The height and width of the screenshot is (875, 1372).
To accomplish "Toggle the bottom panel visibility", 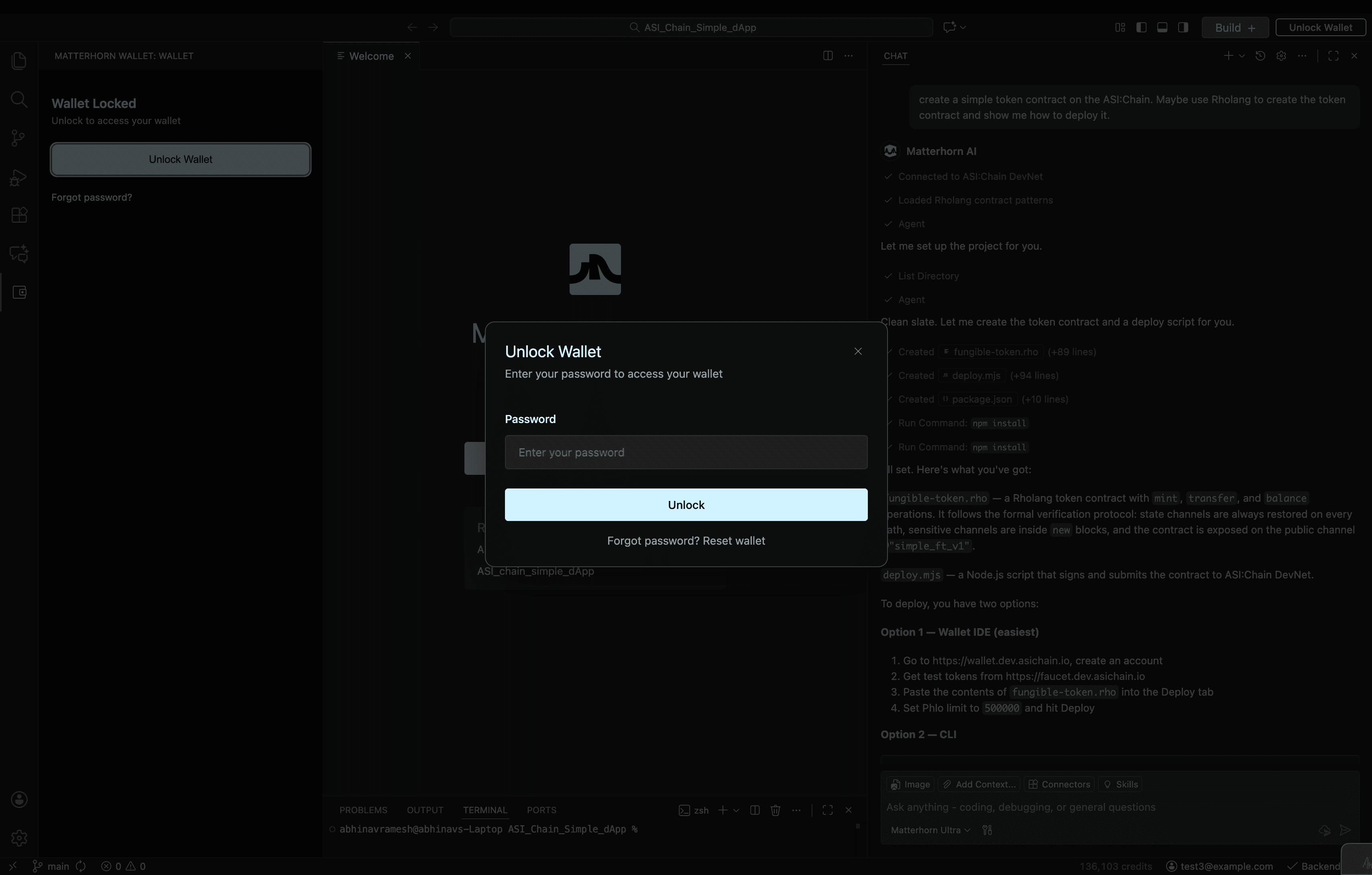I will pyautogui.click(x=1162, y=27).
